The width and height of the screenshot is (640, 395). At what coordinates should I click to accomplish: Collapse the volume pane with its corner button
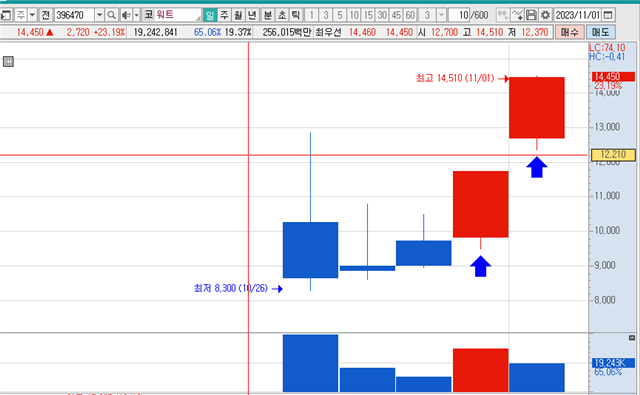click(x=632, y=337)
